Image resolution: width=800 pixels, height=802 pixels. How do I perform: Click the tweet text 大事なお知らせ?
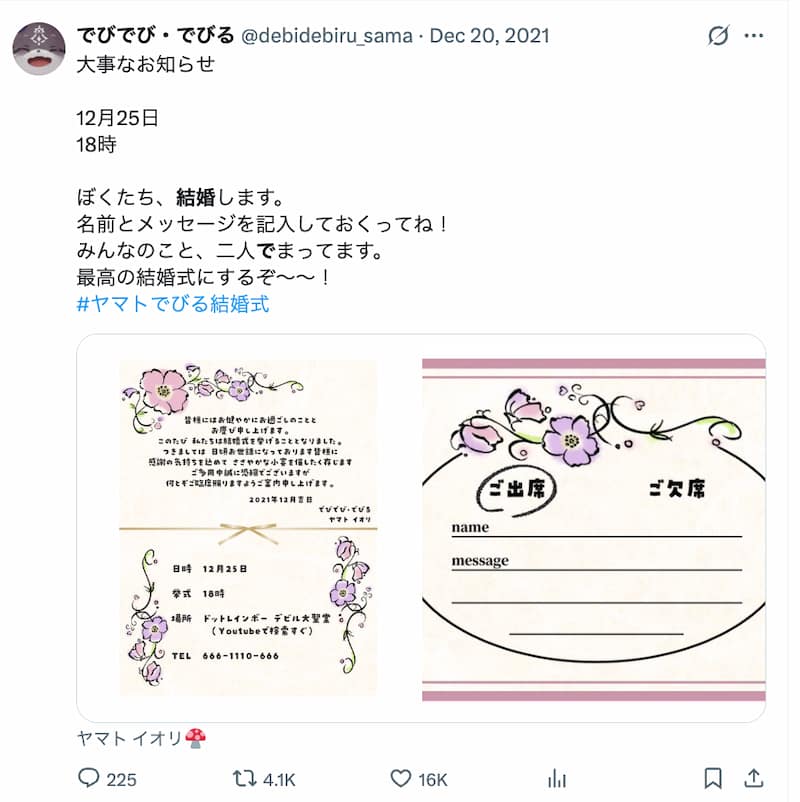click(x=146, y=64)
